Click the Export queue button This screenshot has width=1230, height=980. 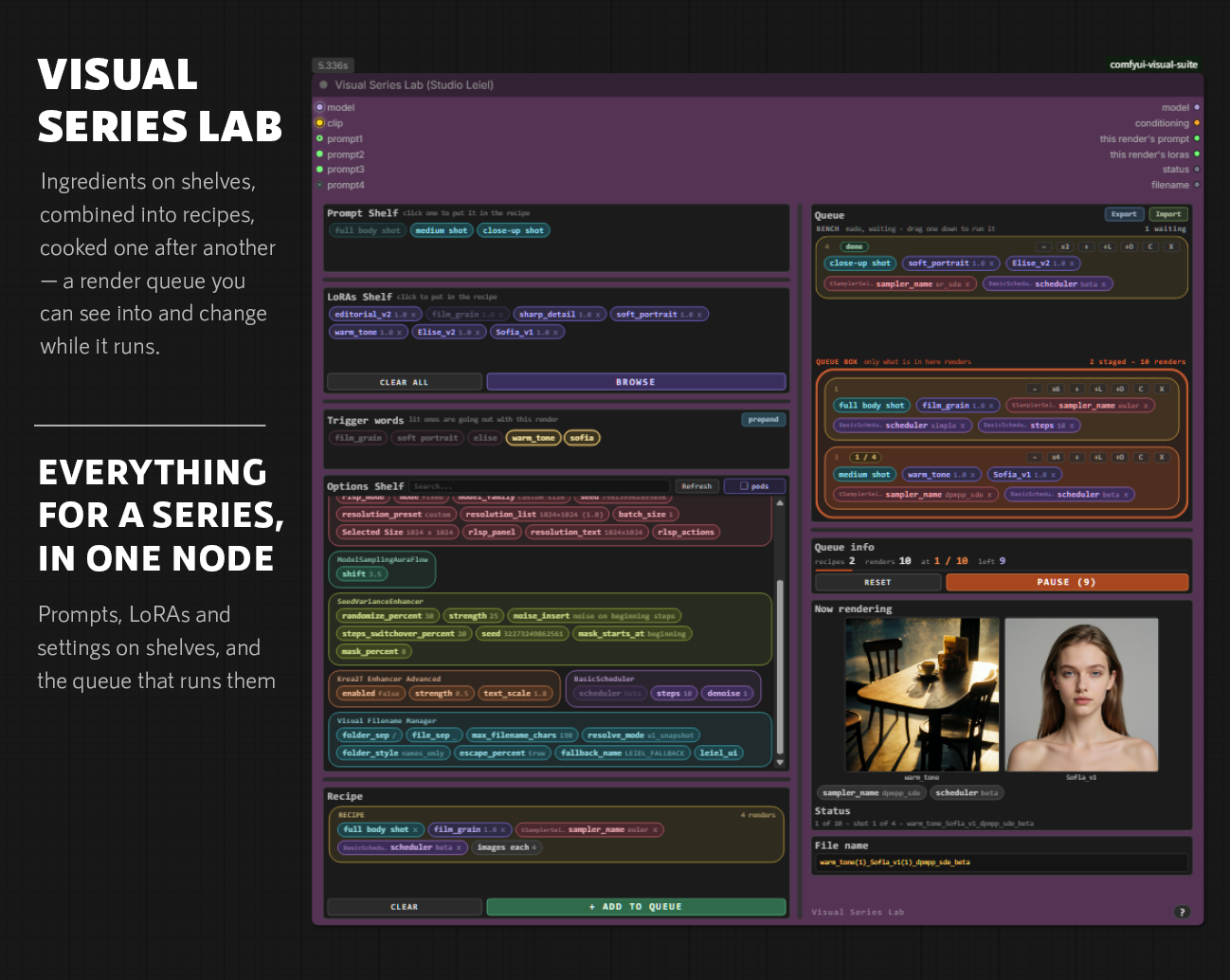[1124, 214]
